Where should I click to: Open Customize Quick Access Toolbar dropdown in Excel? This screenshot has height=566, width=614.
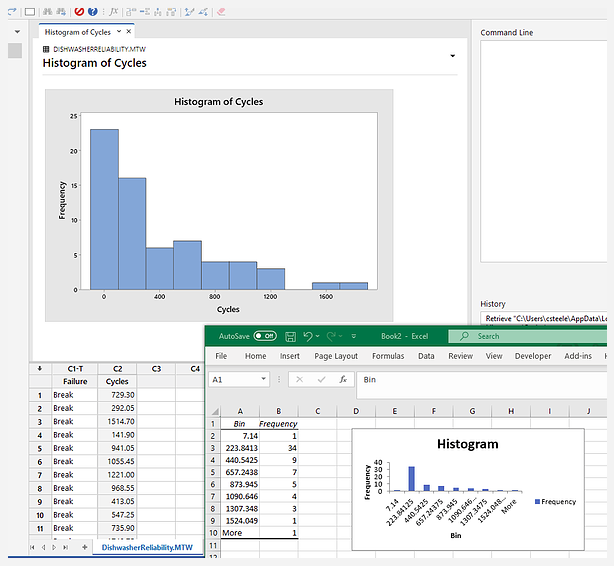354,336
